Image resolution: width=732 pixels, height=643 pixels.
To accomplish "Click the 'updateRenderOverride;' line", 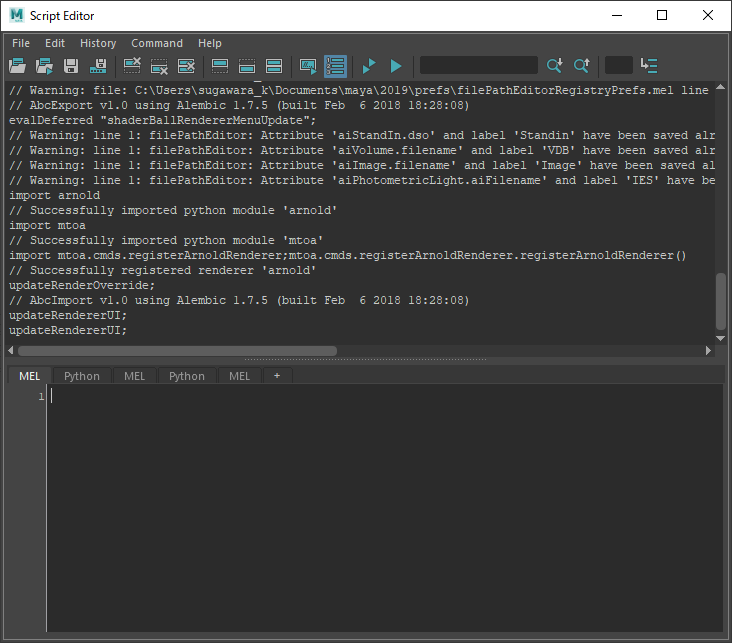I will [x=82, y=285].
